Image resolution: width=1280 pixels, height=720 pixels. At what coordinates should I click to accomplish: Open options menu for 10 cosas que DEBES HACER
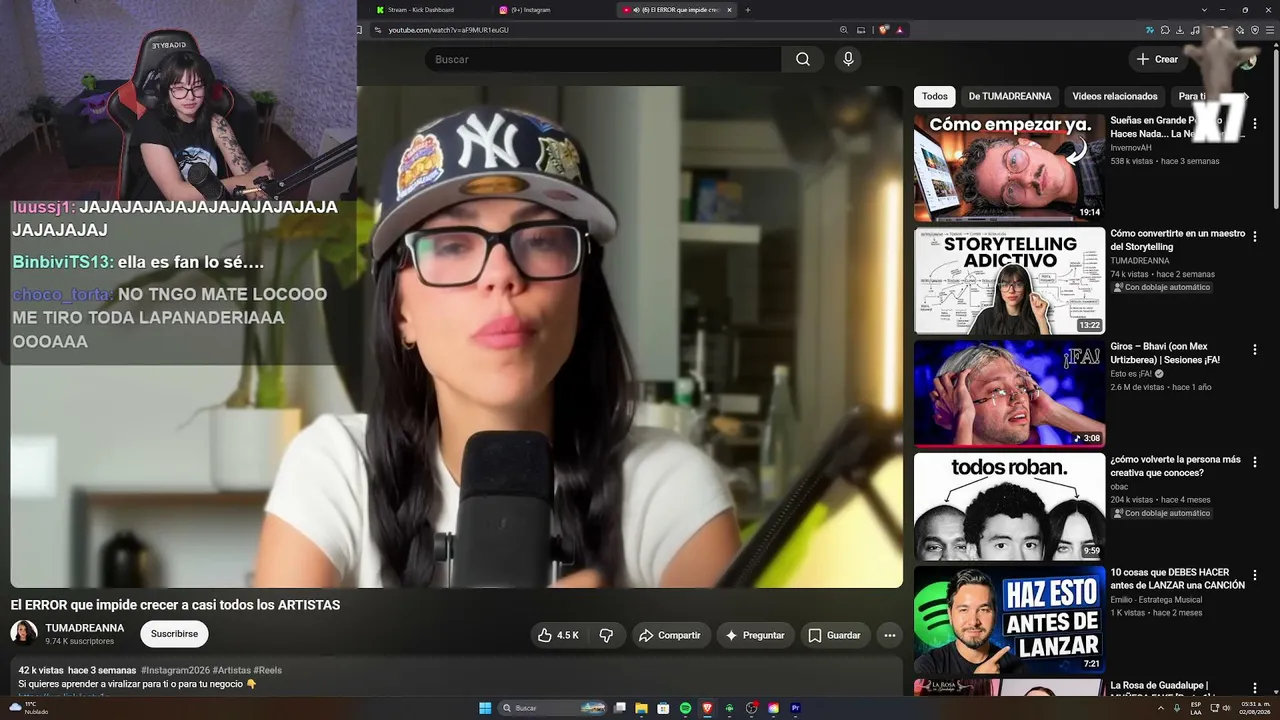(x=1255, y=576)
